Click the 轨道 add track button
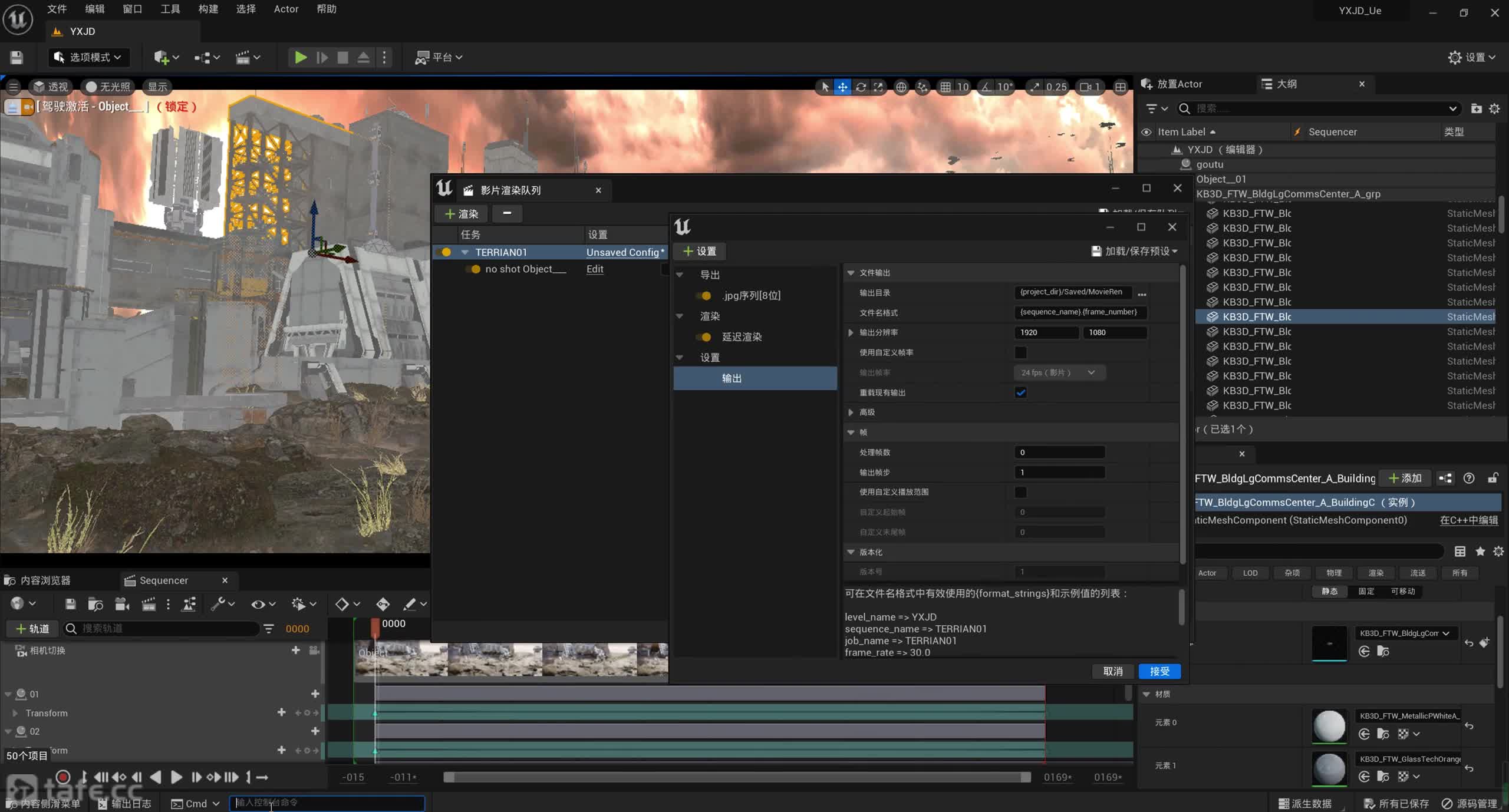Viewport: 1509px width, 812px height. 33,629
